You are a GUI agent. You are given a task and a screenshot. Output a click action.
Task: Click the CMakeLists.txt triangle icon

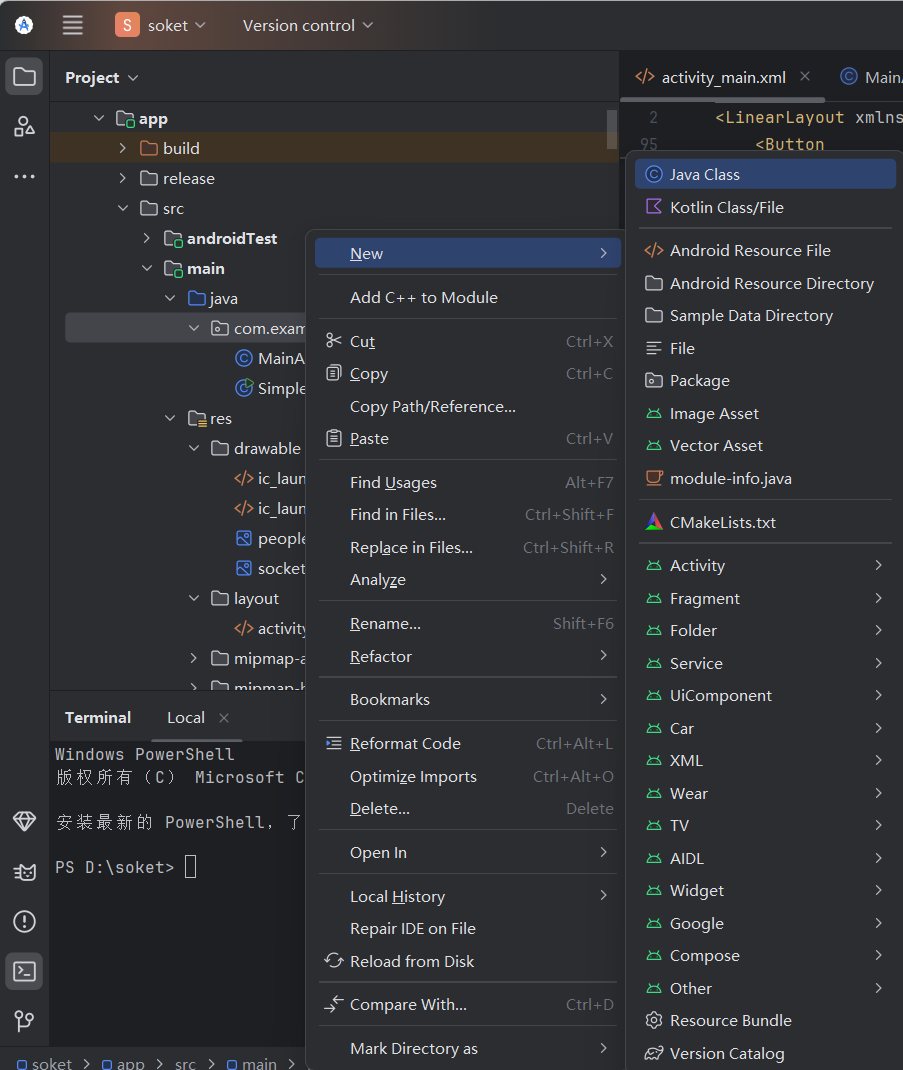tap(654, 522)
